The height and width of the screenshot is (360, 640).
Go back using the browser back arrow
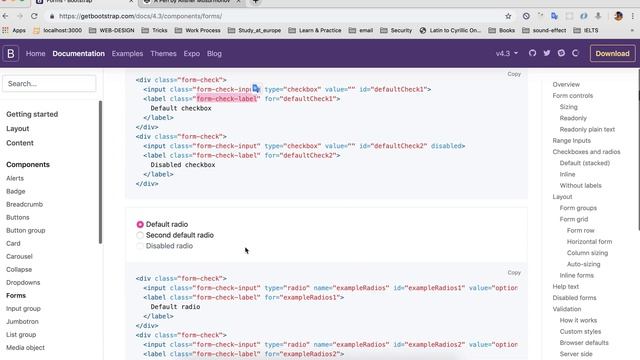[5, 16]
